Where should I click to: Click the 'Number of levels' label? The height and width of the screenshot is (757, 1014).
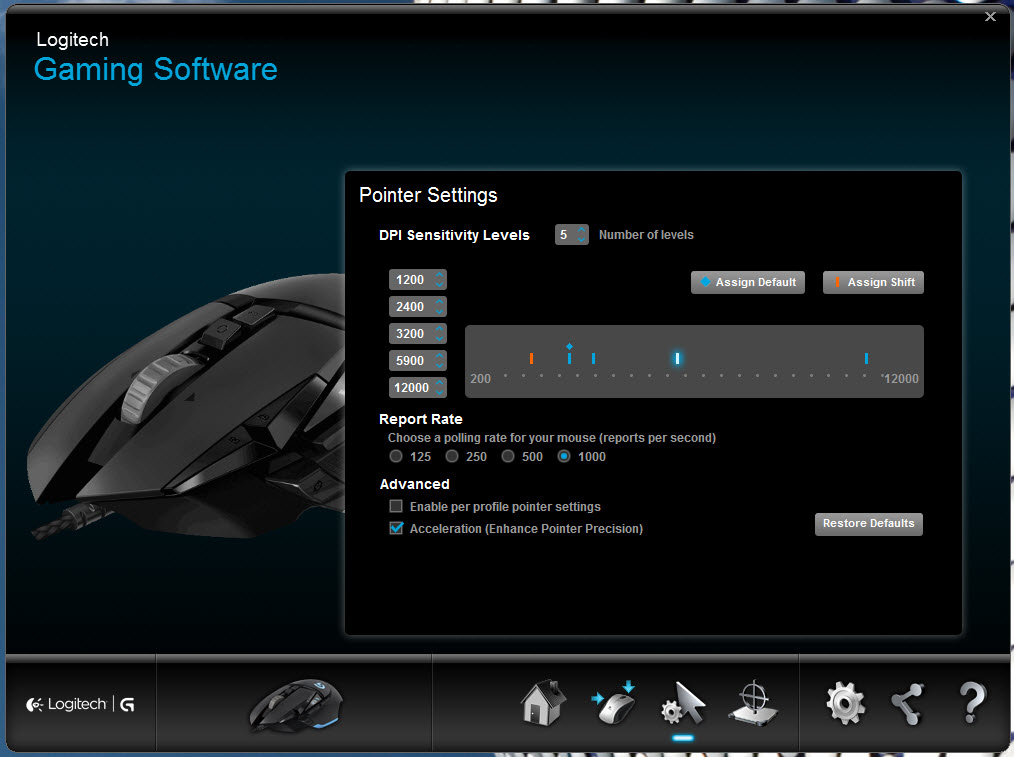(646, 235)
